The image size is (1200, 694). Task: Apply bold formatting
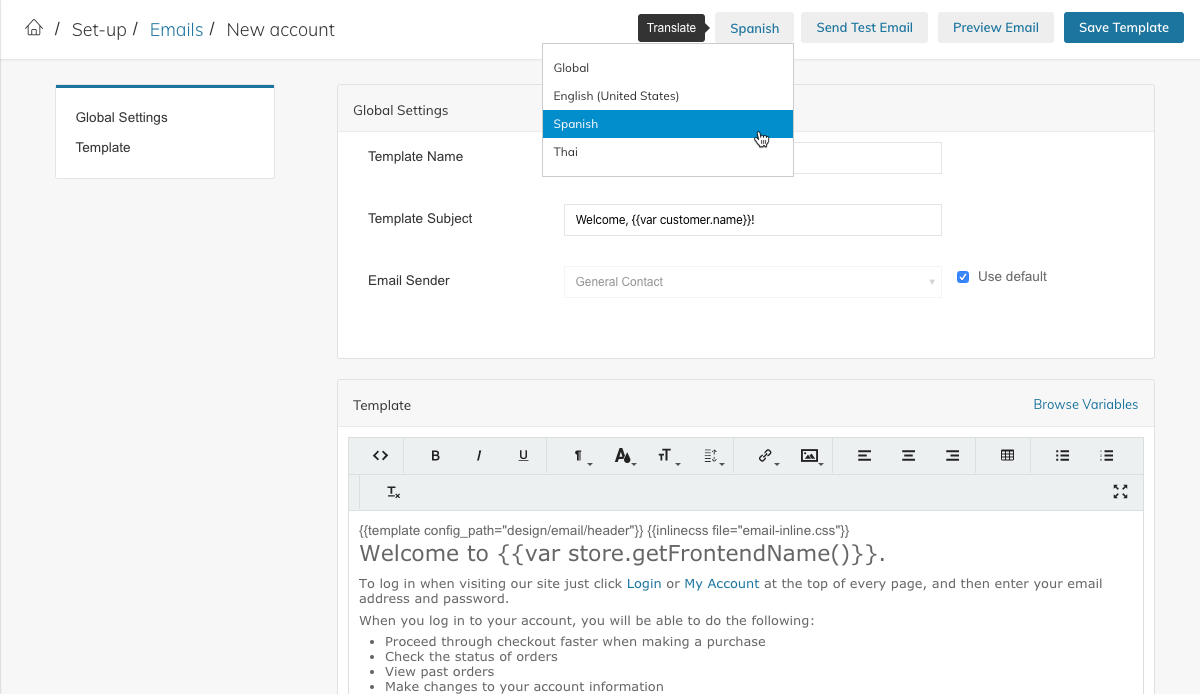[435, 455]
